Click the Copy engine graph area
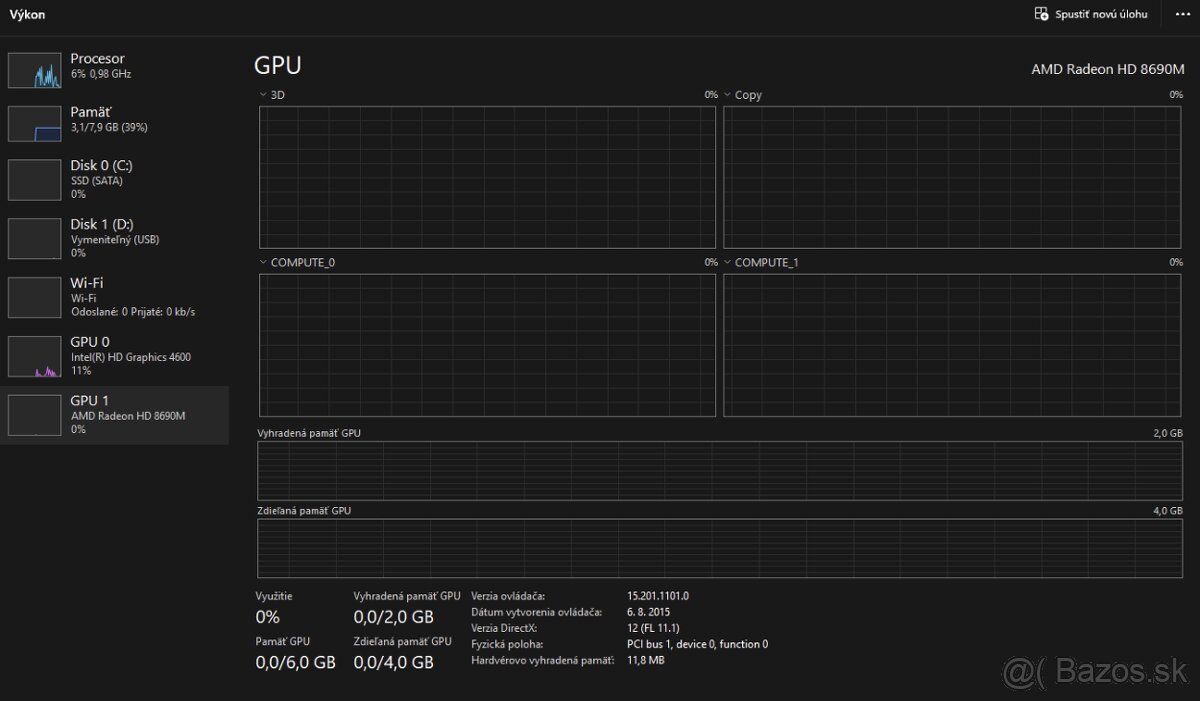This screenshot has width=1200, height=701. click(x=953, y=176)
